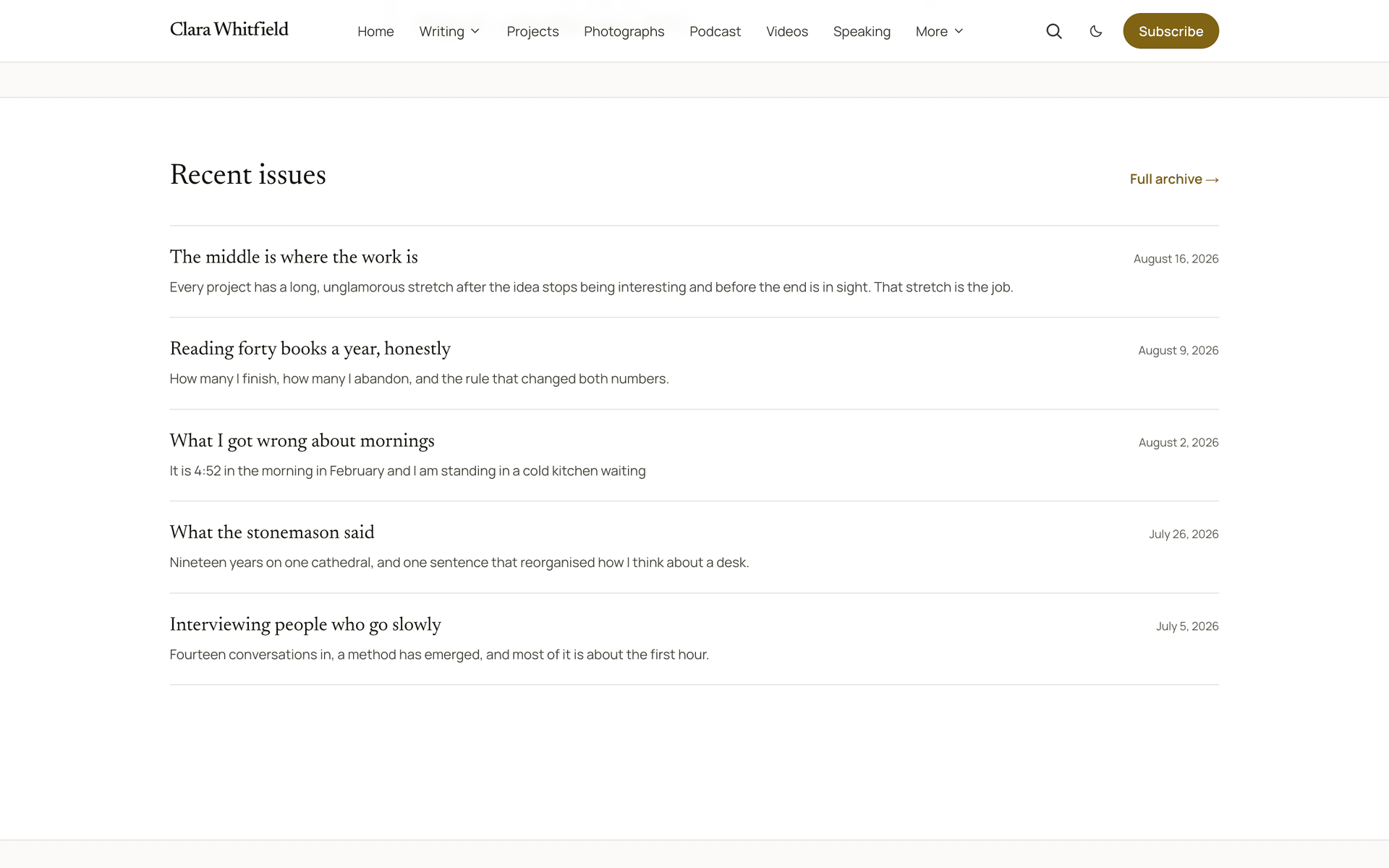The height and width of the screenshot is (868, 1389).
Task: Follow the Full archive link
Action: [1174, 179]
